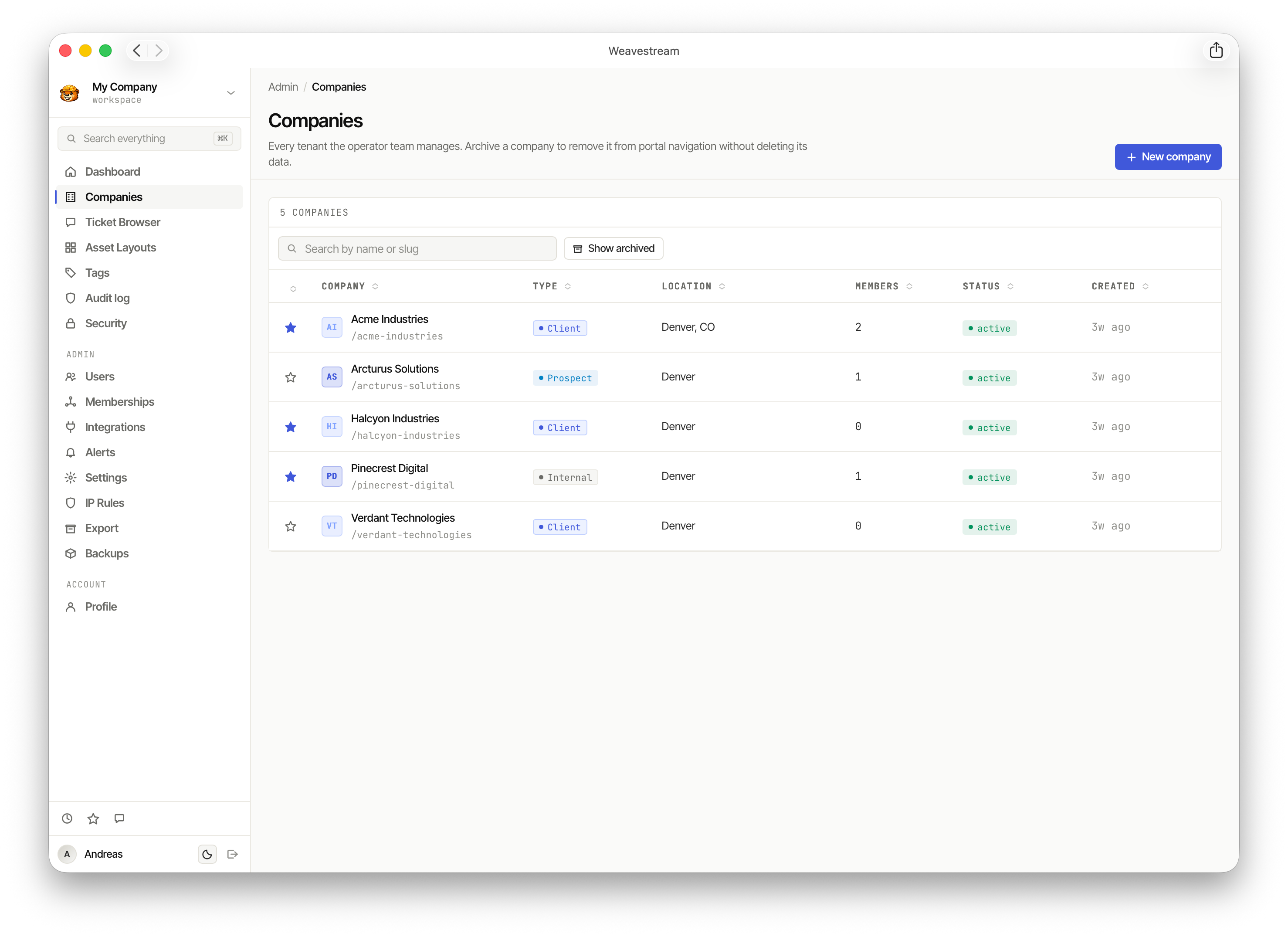
Task: Click Prospect type badge
Action: [565, 378]
